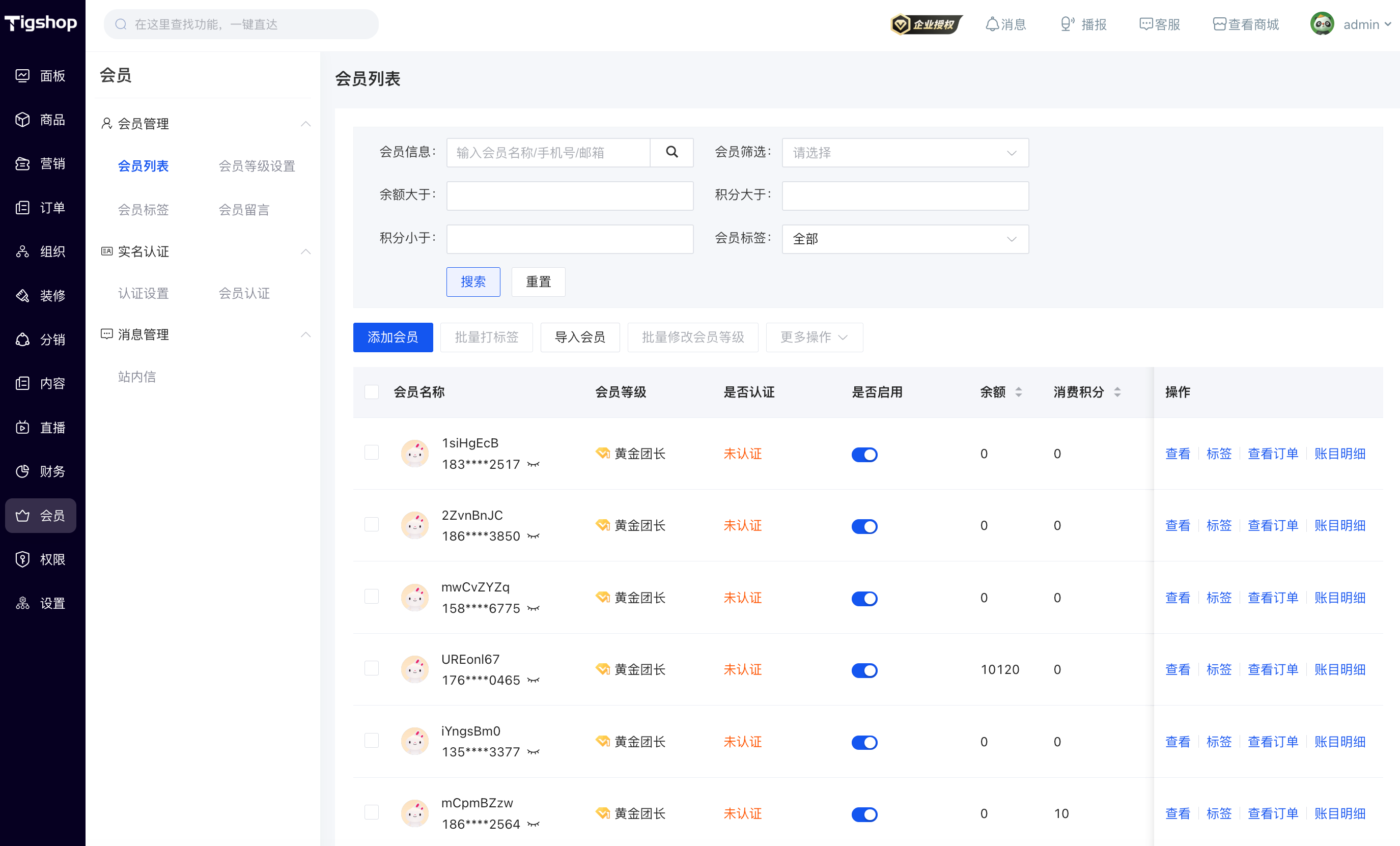The image size is (1400, 846).
Task: Open 客服 customer service chat
Action: point(1160,24)
